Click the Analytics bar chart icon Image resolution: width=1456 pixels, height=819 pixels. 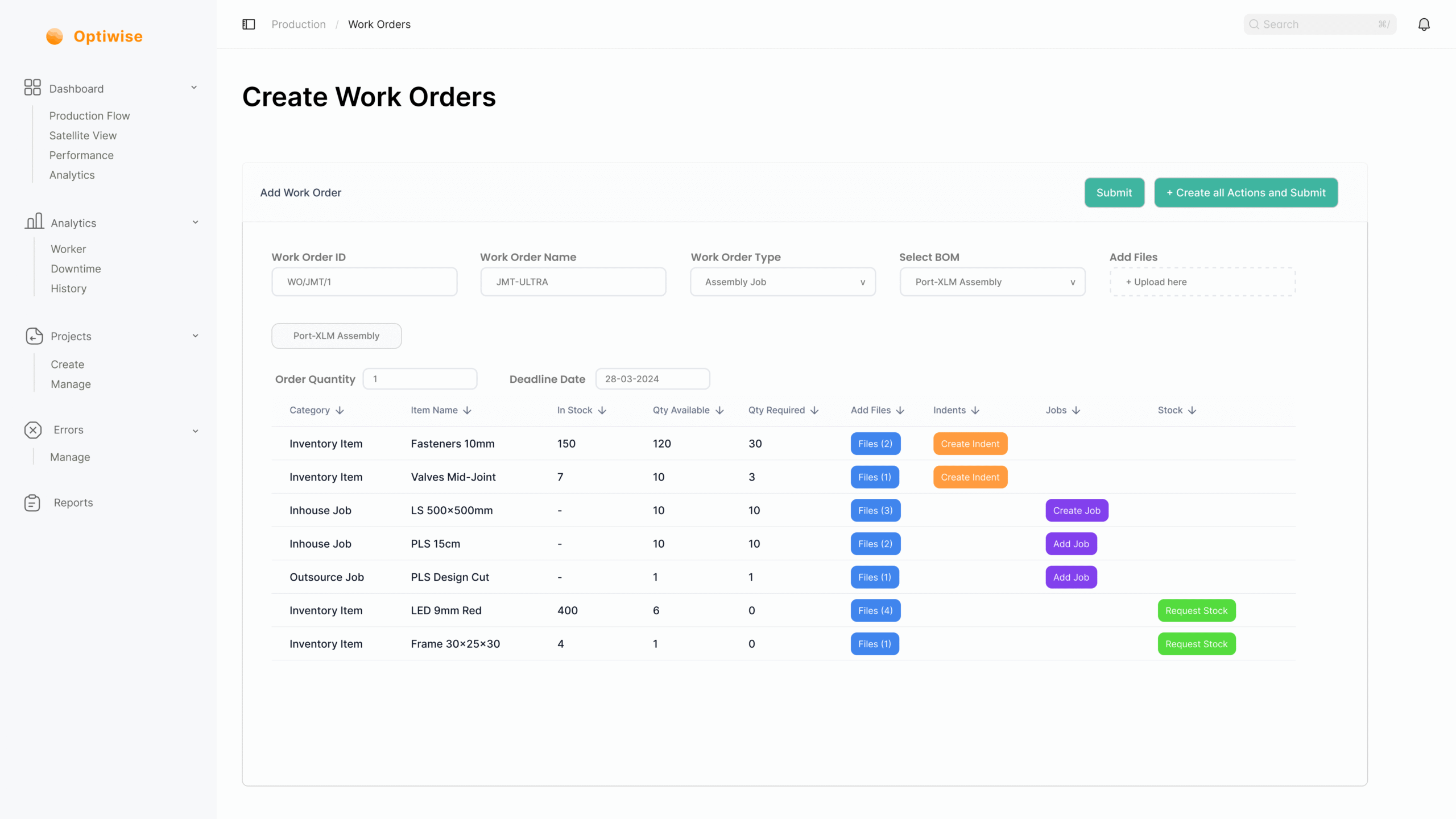(34, 221)
